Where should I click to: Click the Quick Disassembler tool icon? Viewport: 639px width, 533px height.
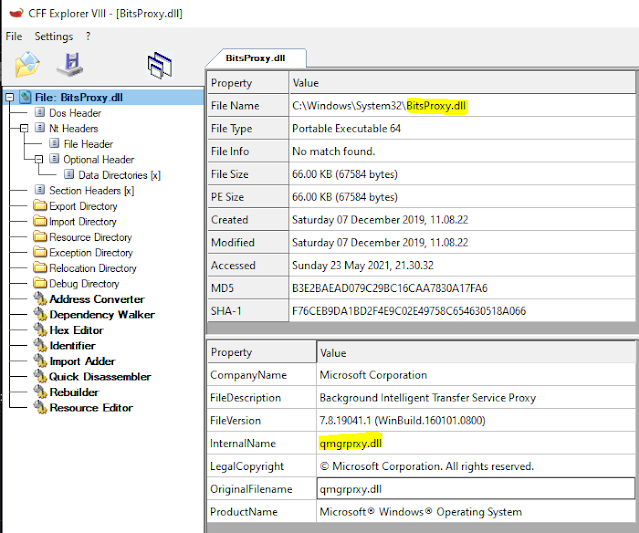[40, 376]
